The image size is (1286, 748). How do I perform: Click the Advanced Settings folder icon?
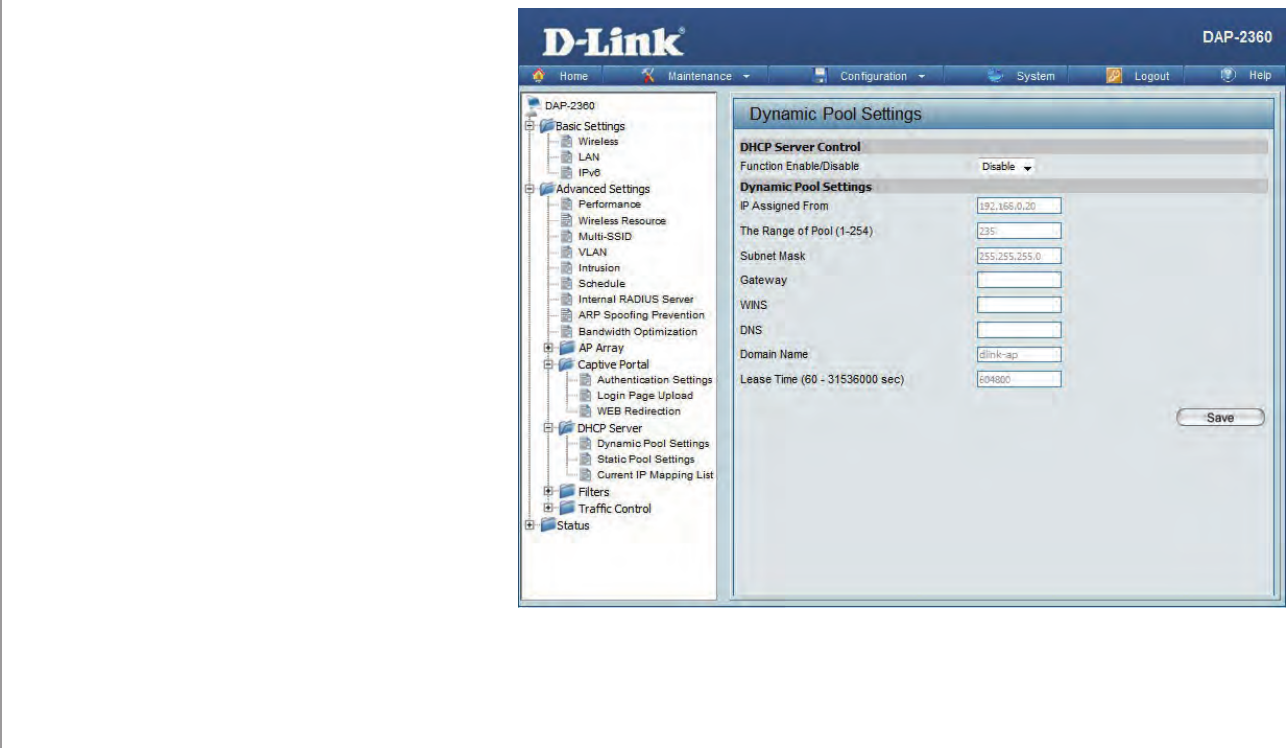point(547,189)
